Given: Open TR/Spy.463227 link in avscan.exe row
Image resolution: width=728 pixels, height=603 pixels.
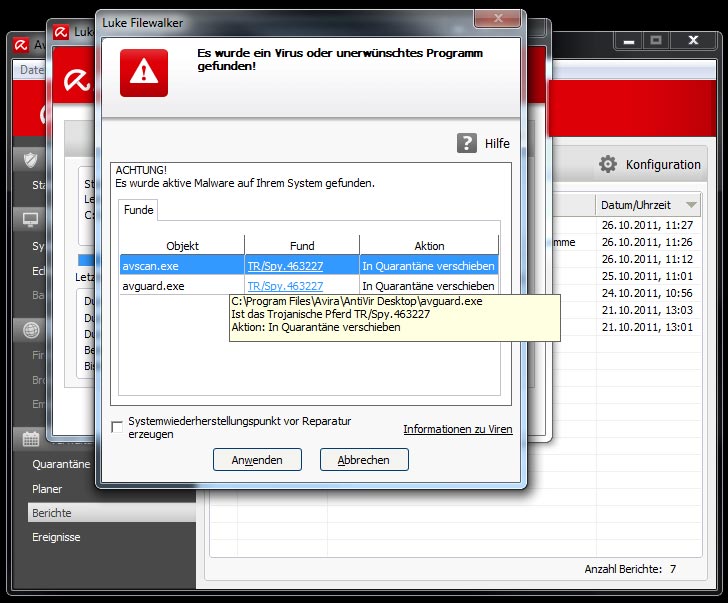Looking at the screenshot, I should pos(285,266).
